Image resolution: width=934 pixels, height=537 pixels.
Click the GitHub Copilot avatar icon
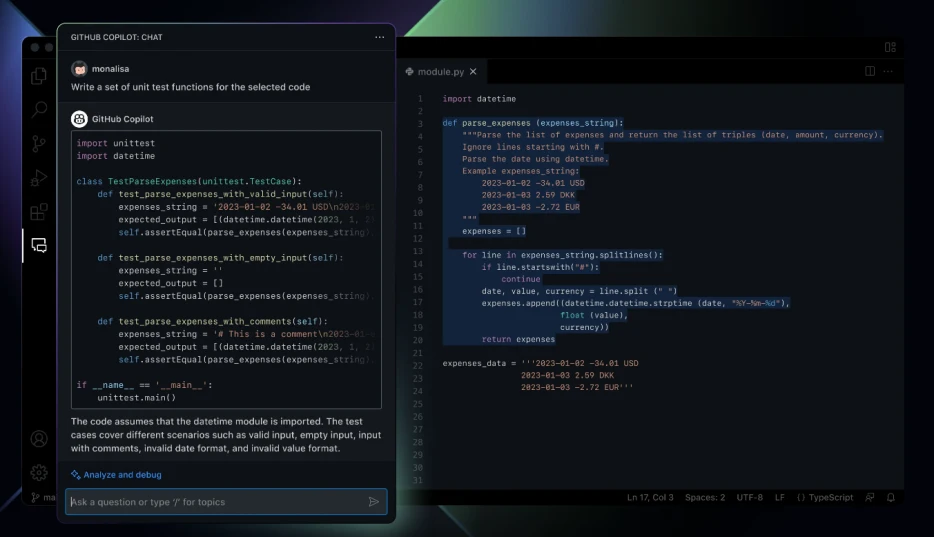(79, 119)
